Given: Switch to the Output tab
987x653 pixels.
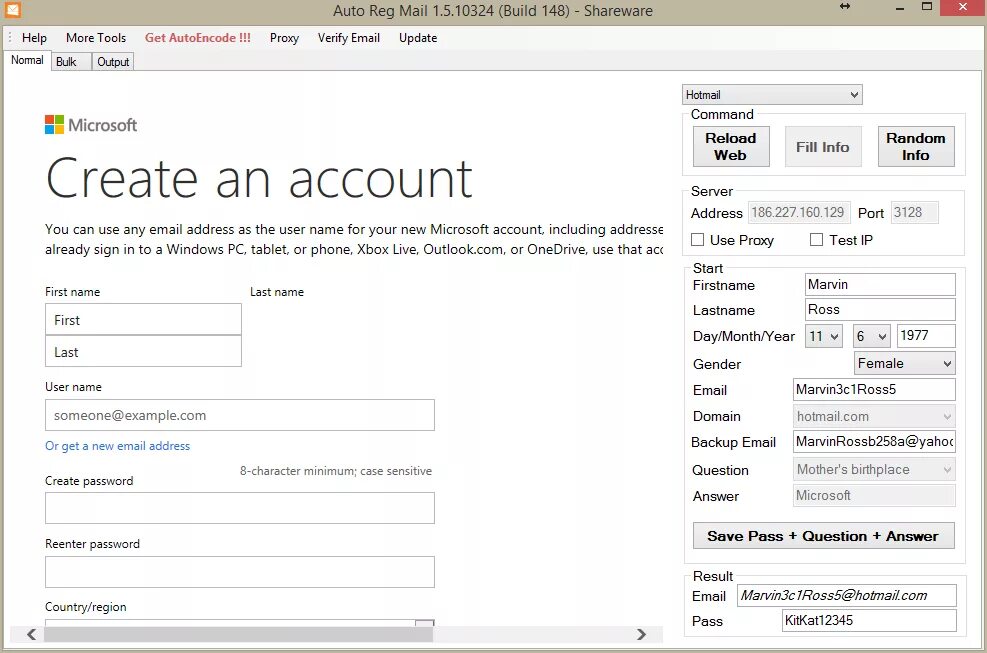Looking at the screenshot, I should [x=113, y=62].
